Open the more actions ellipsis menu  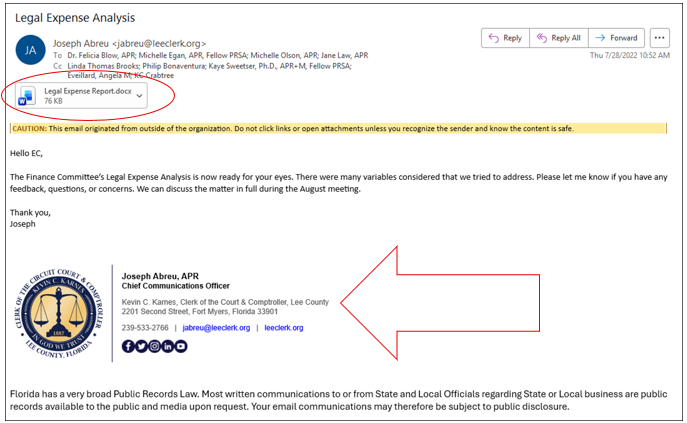(x=659, y=38)
